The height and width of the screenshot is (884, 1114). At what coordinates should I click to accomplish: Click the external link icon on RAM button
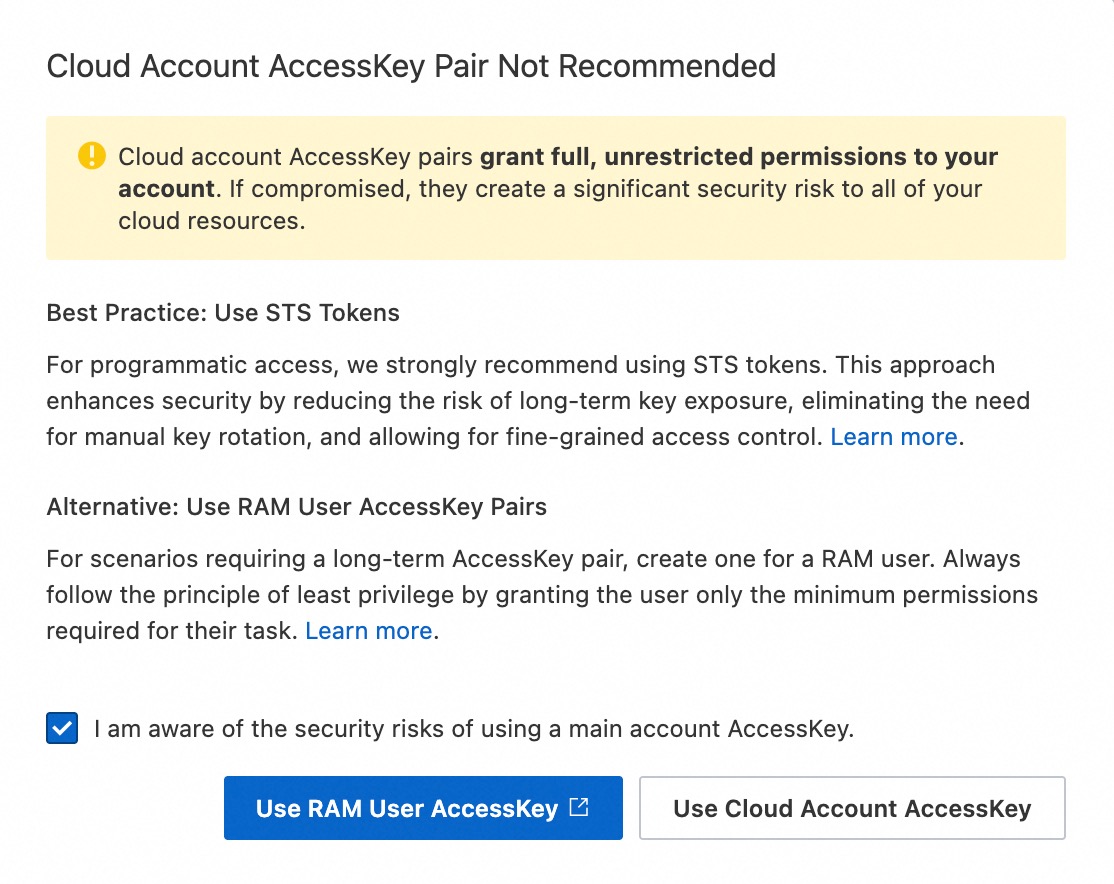tap(578, 807)
